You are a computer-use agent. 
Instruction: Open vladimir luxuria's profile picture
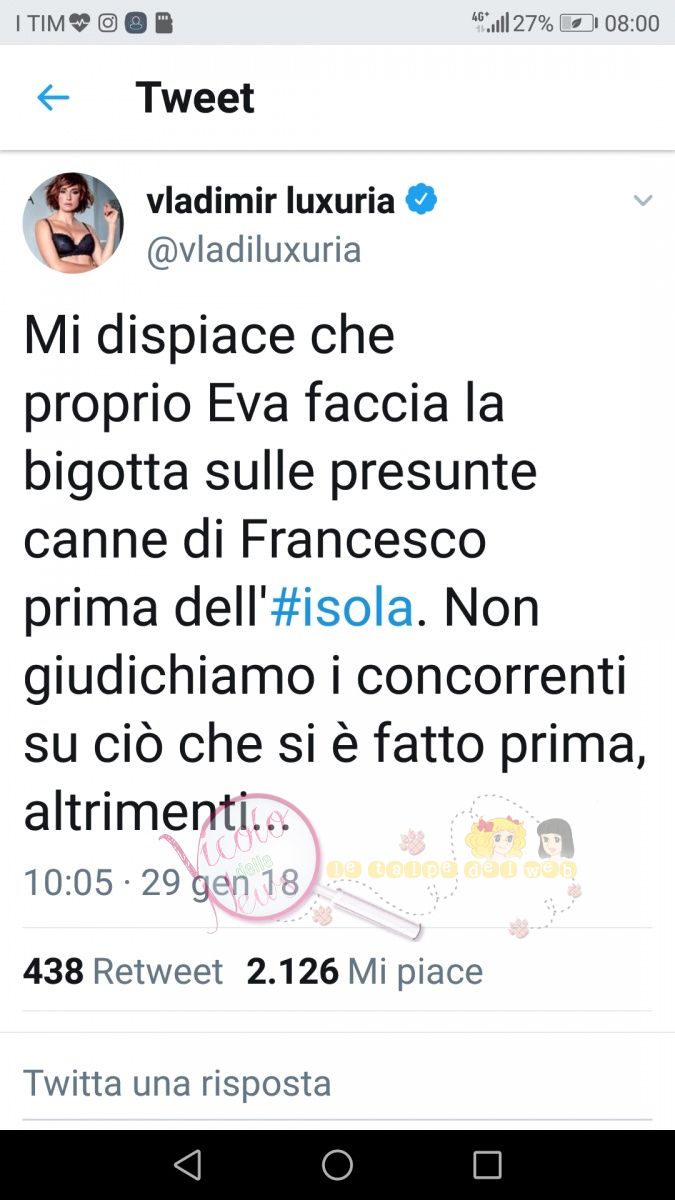[73, 222]
